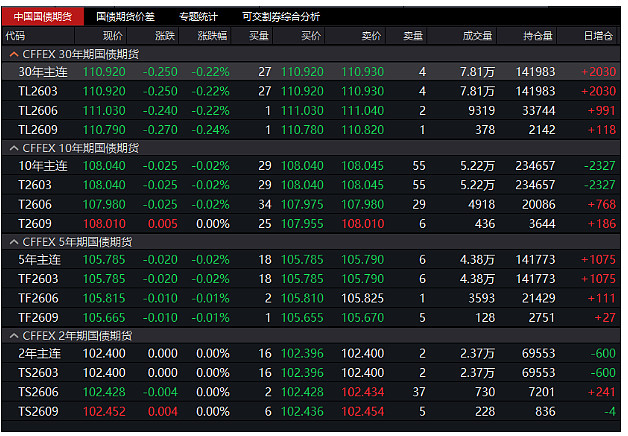Click TF2609 daily position change +27
The height and width of the screenshot is (436, 628).
point(605,317)
